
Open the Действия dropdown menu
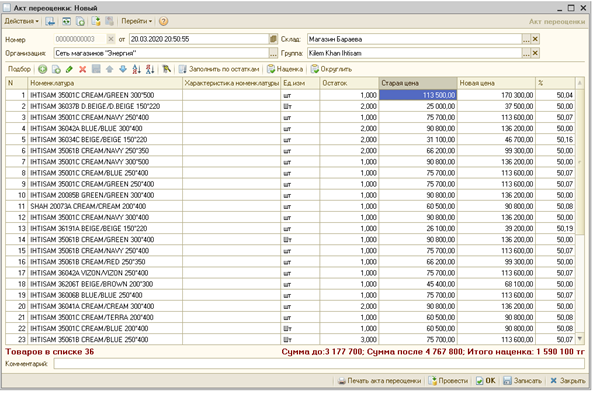tap(22, 21)
